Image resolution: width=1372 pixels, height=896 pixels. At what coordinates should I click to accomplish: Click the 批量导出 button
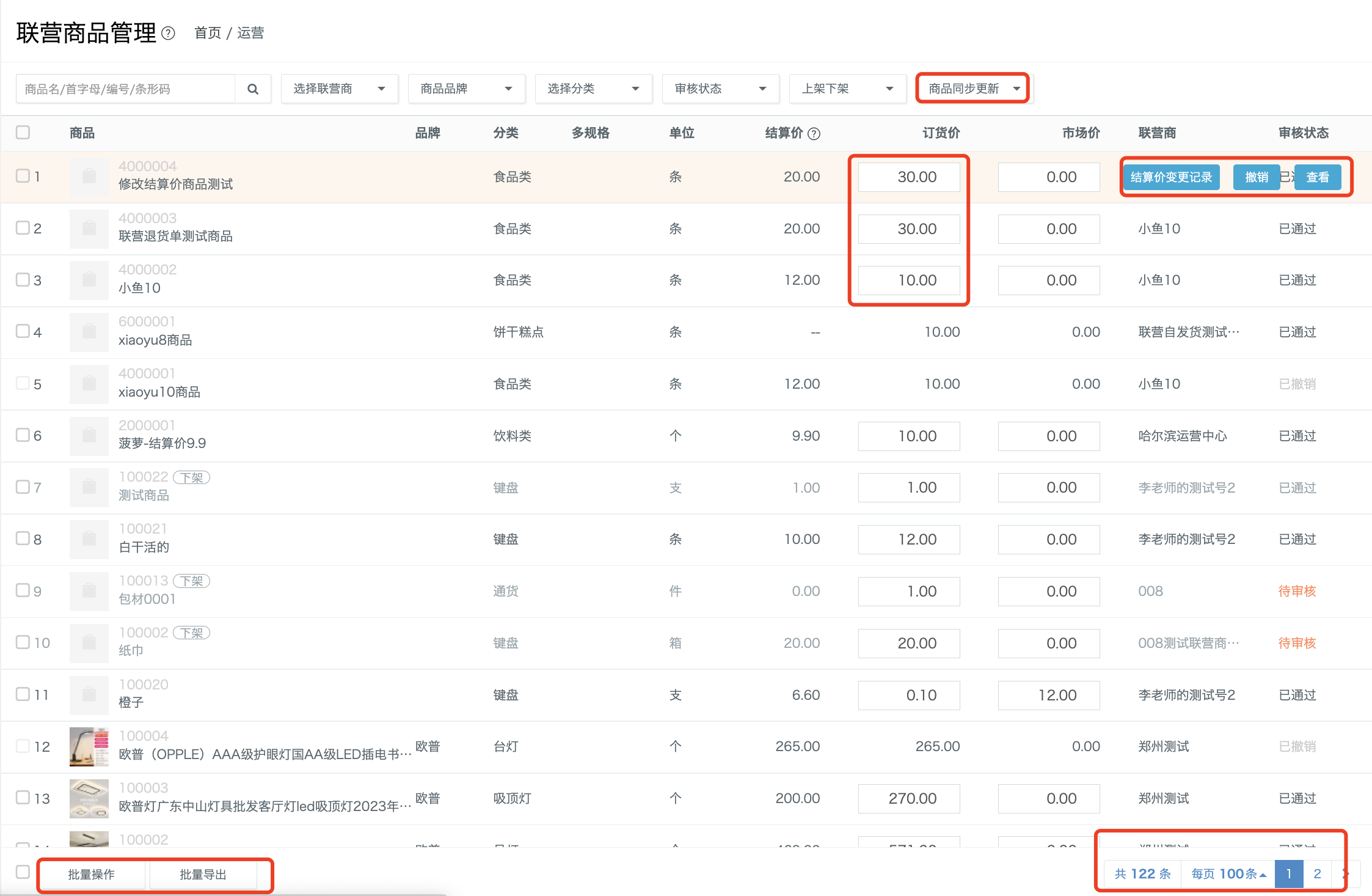click(x=203, y=875)
